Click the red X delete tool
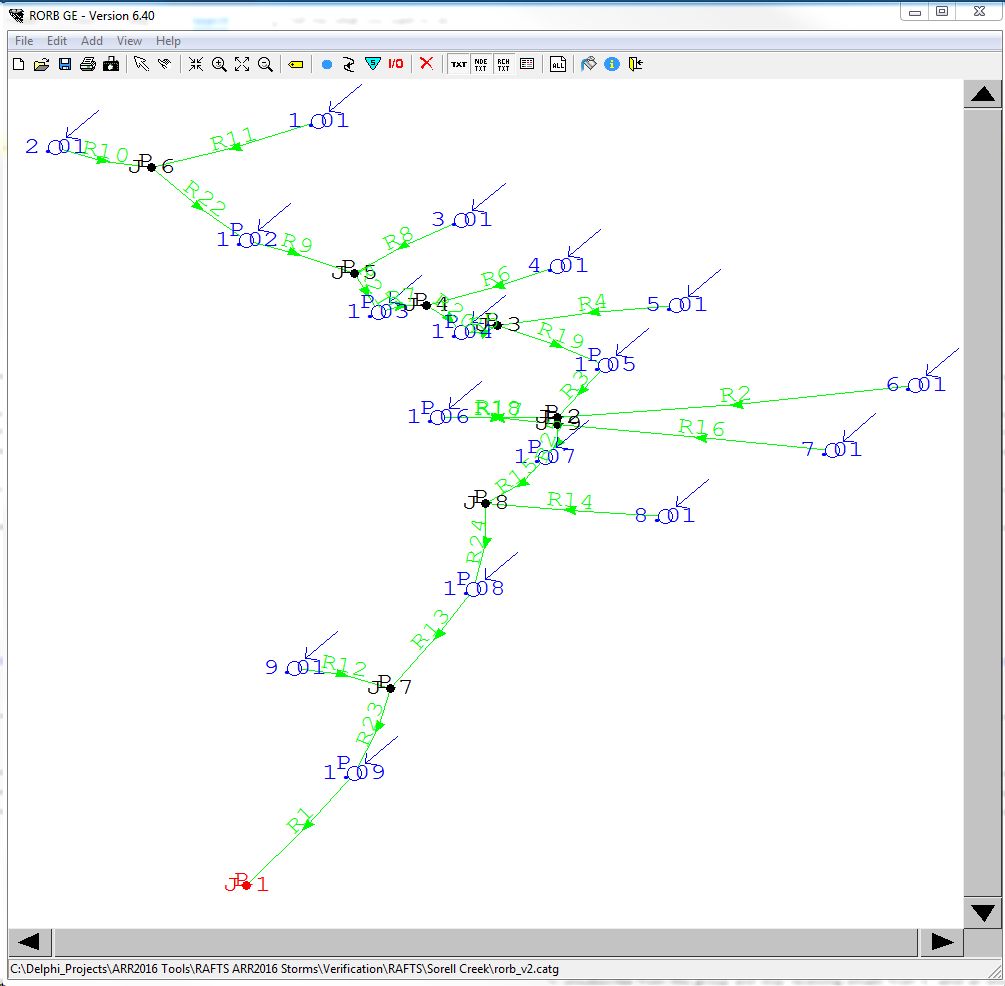Viewport: 1005px width, 986px height. point(426,64)
